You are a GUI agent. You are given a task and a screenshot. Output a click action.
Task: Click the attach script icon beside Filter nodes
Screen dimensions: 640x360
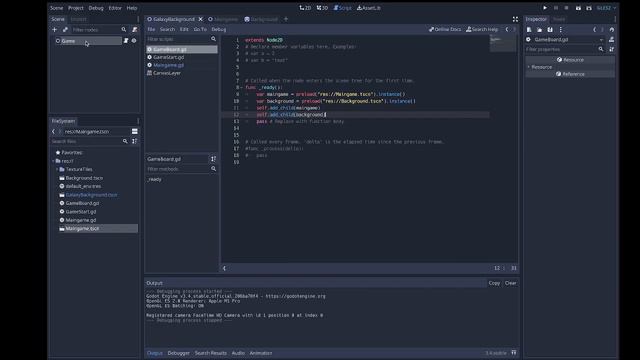point(135,29)
